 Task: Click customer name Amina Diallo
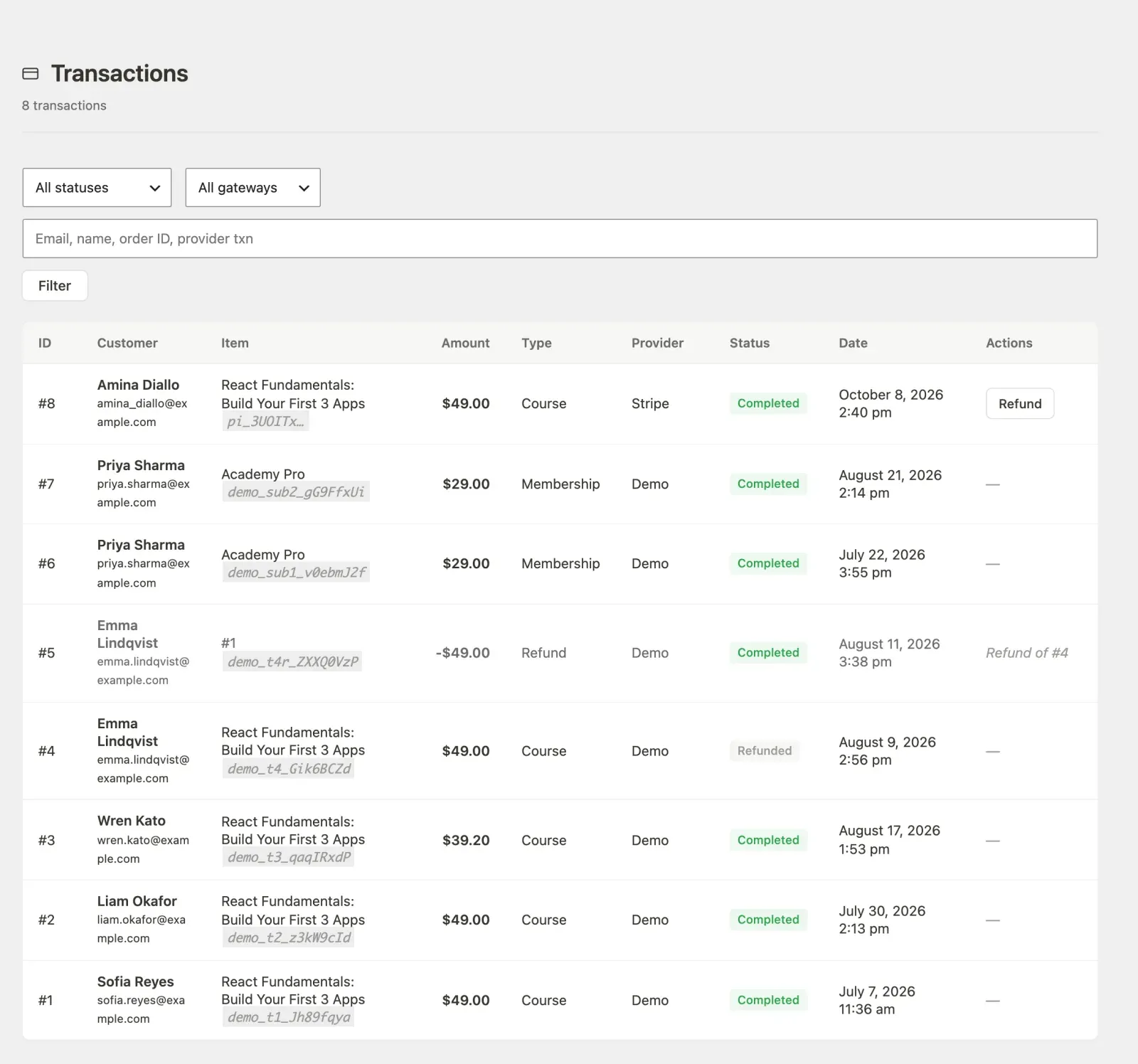(138, 385)
